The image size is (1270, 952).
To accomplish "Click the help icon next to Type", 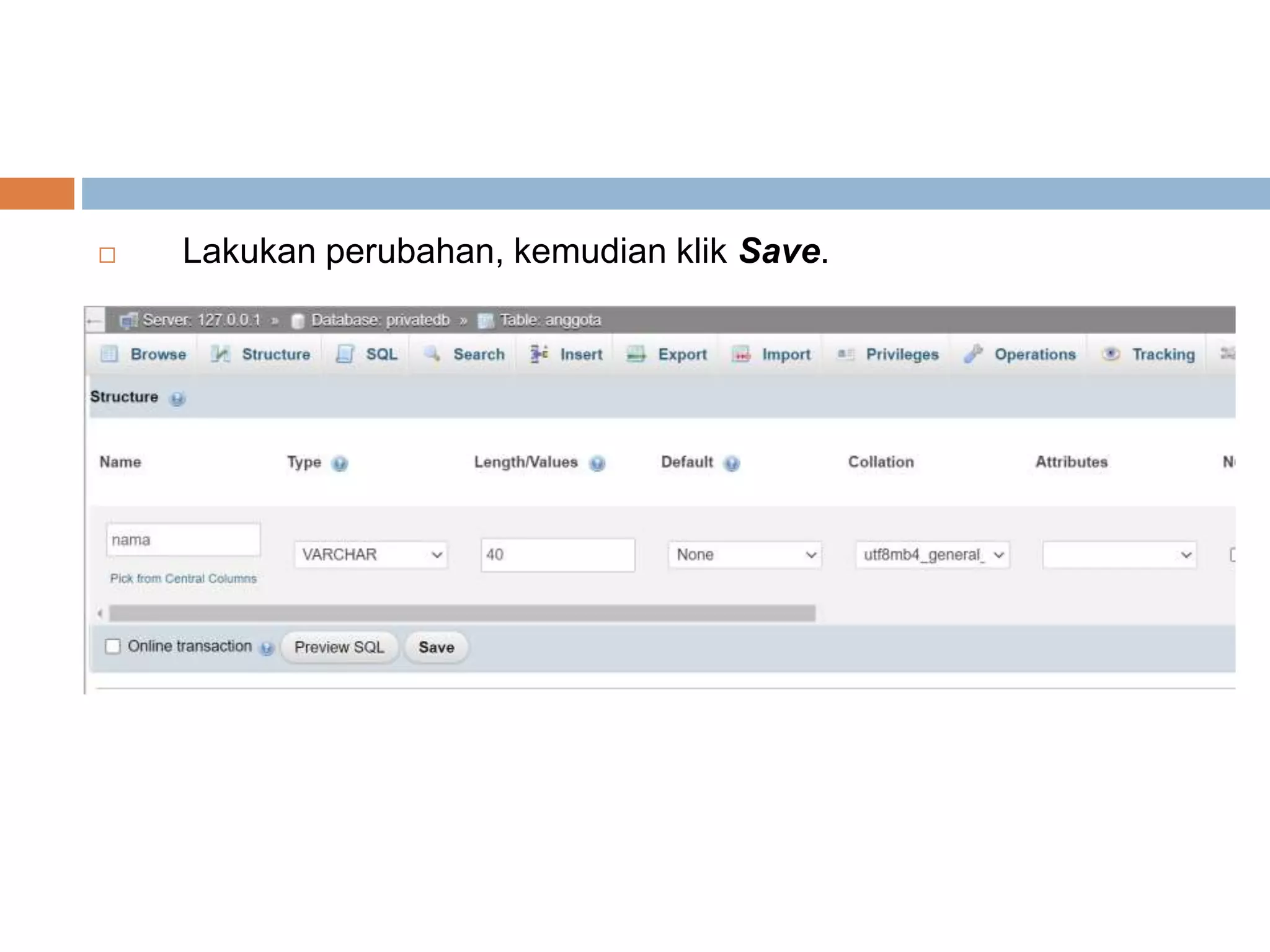I will click(340, 463).
